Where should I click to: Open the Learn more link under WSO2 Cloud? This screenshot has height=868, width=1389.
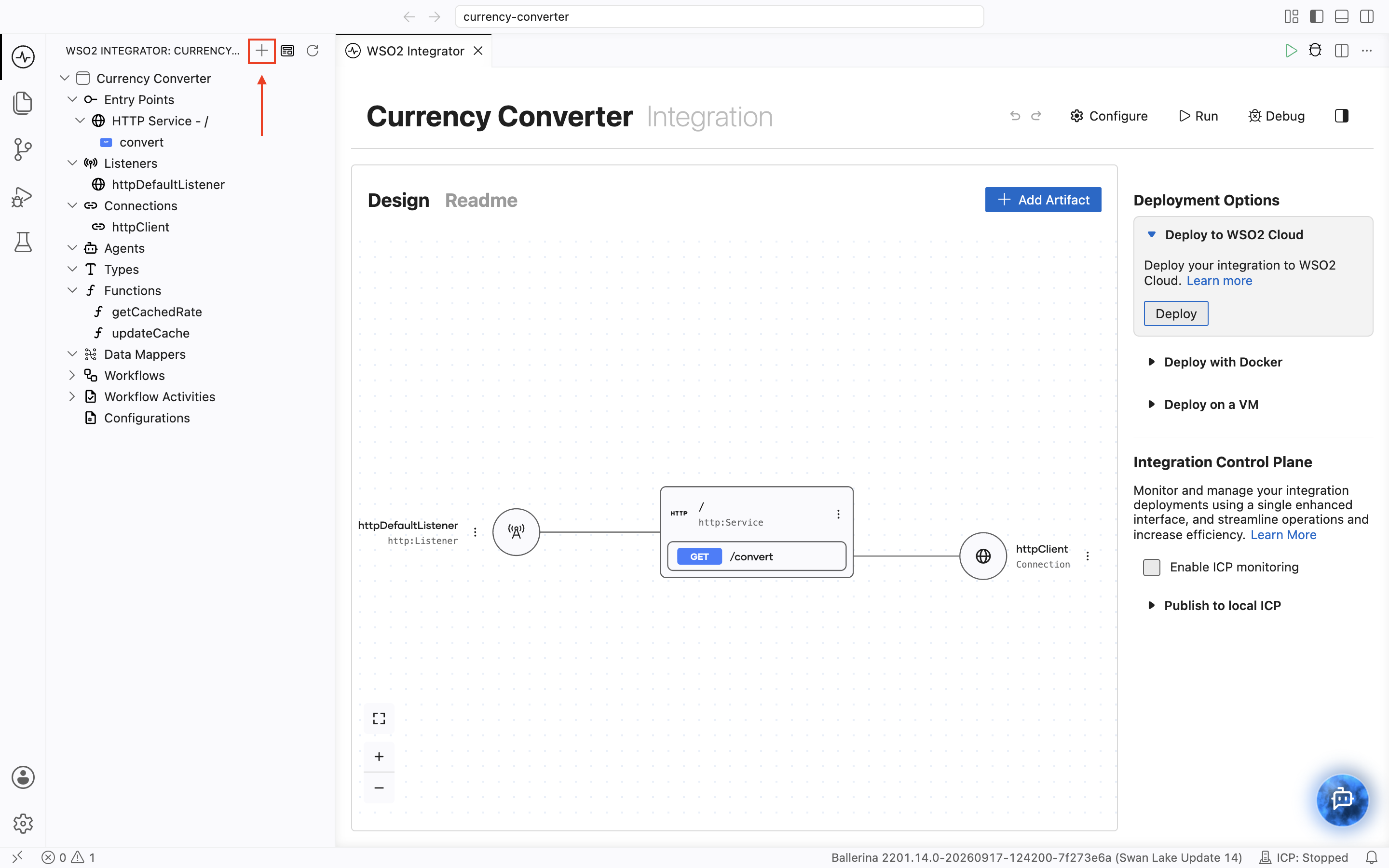[1219, 281]
